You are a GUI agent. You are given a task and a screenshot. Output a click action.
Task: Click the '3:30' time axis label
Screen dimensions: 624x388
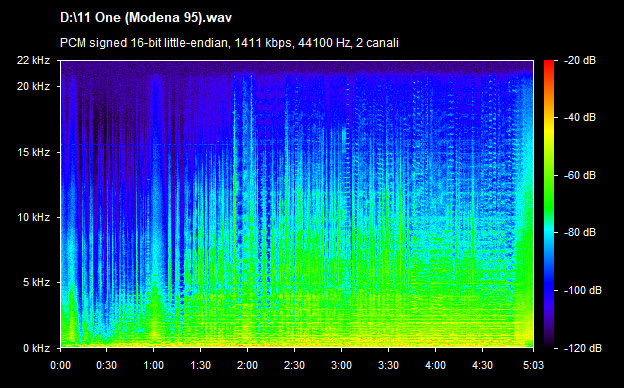[x=388, y=365]
